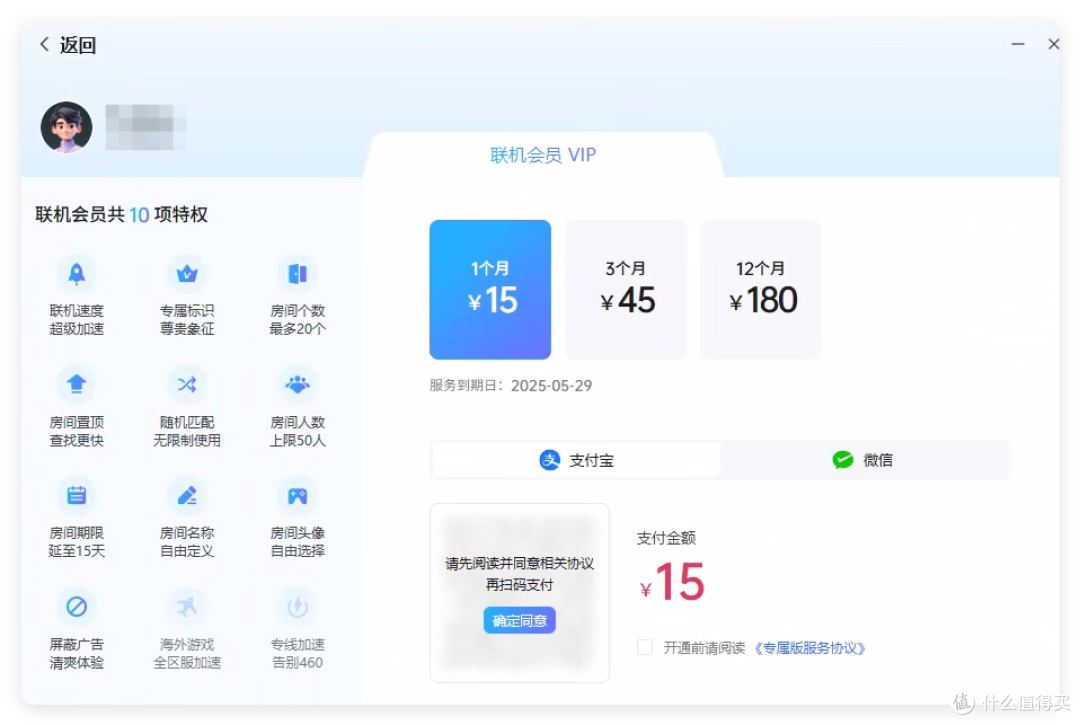Click the 告别460 caption text
The height and width of the screenshot is (725, 1080).
pyautogui.click(x=297, y=662)
